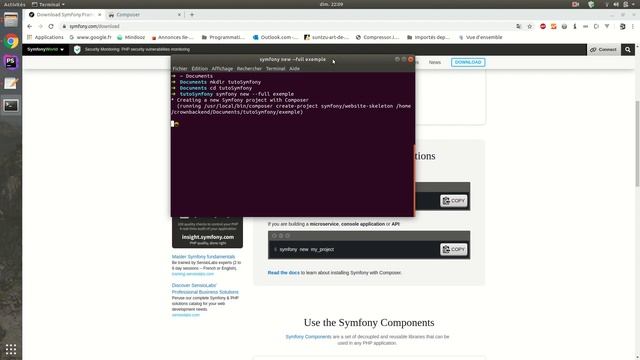Open Compressor.i... bookmark

[x=377, y=37]
